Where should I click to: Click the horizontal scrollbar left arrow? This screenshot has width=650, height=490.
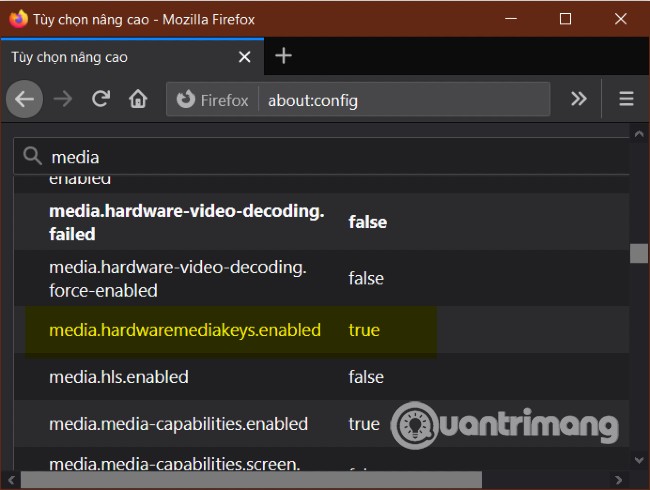click(x=11, y=480)
